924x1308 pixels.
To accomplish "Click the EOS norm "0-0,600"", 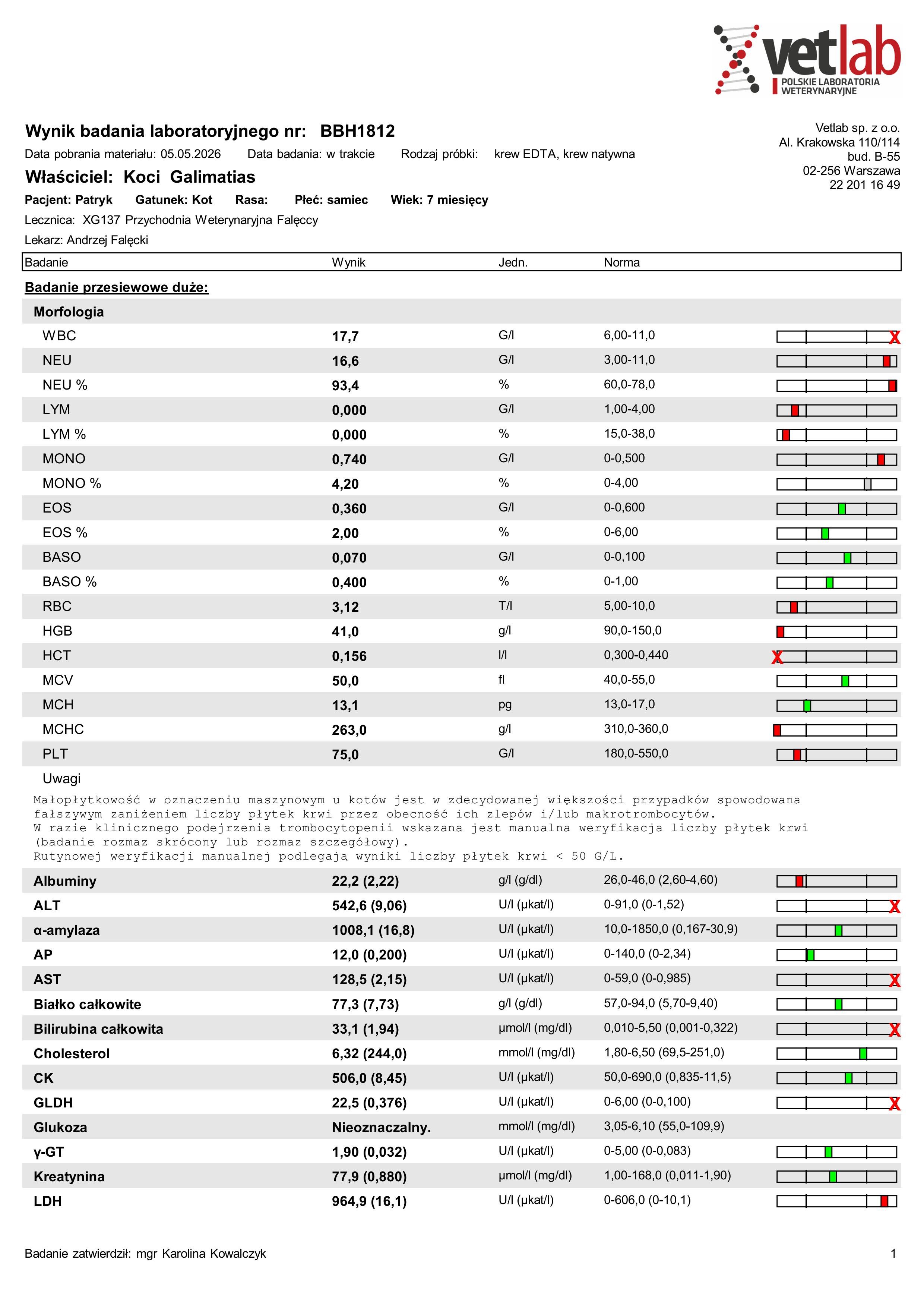I will click(x=624, y=507).
